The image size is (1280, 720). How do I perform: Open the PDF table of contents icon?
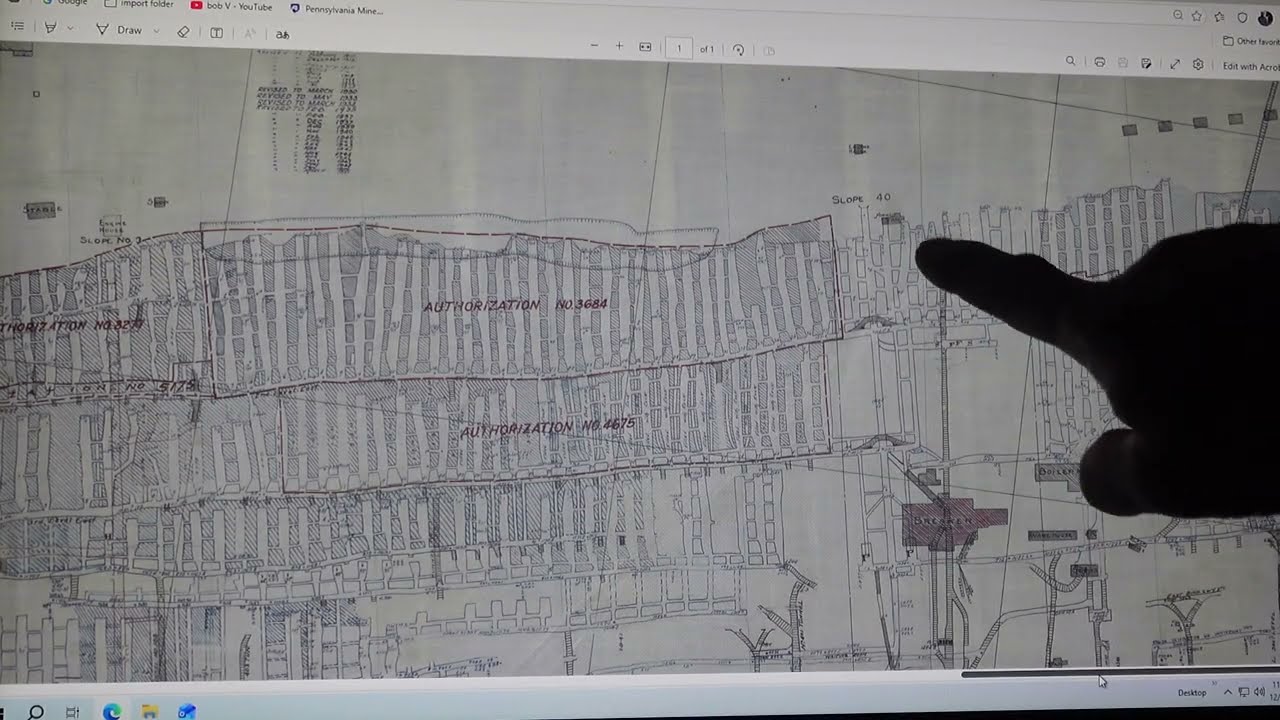(x=17, y=25)
